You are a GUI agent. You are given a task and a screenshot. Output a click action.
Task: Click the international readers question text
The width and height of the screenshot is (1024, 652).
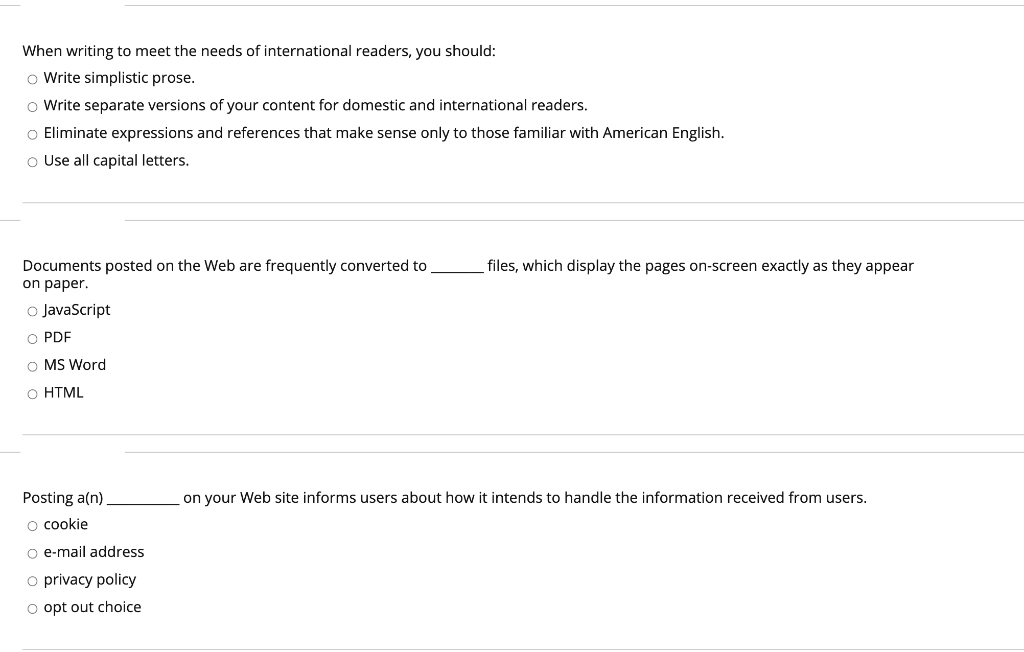click(260, 51)
